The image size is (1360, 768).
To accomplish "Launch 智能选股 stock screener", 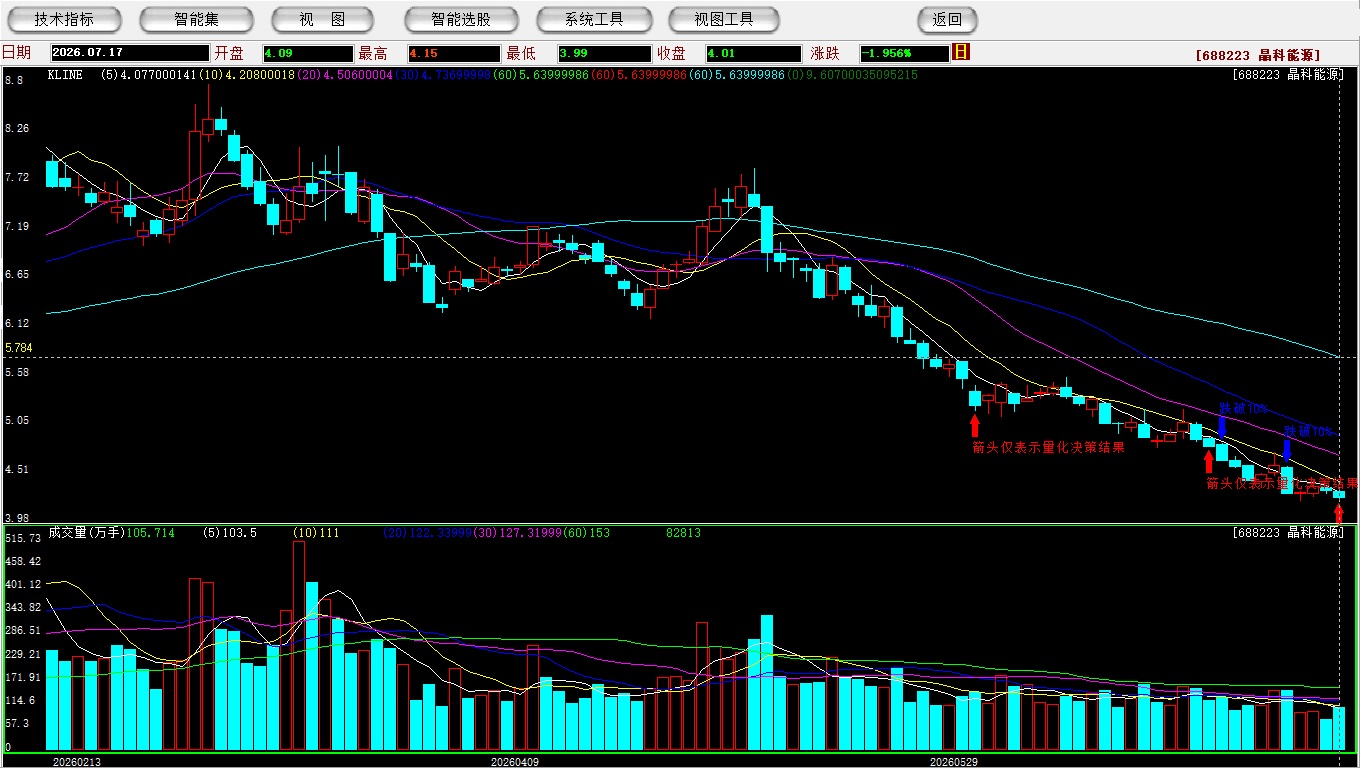I will pyautogui.click(x=461, y=19).
